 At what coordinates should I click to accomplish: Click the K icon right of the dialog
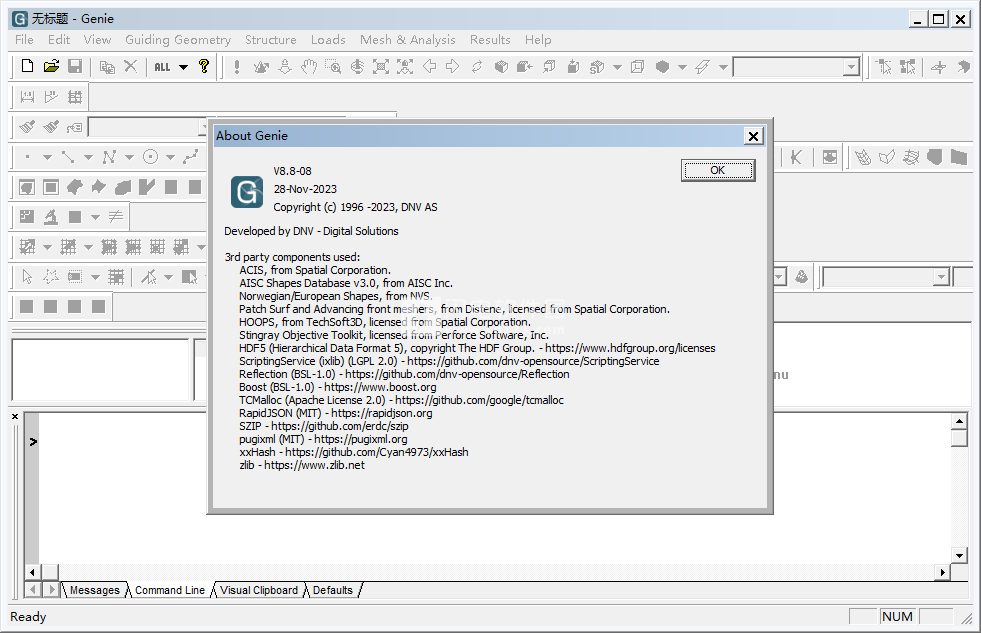[x=796, y=157]
